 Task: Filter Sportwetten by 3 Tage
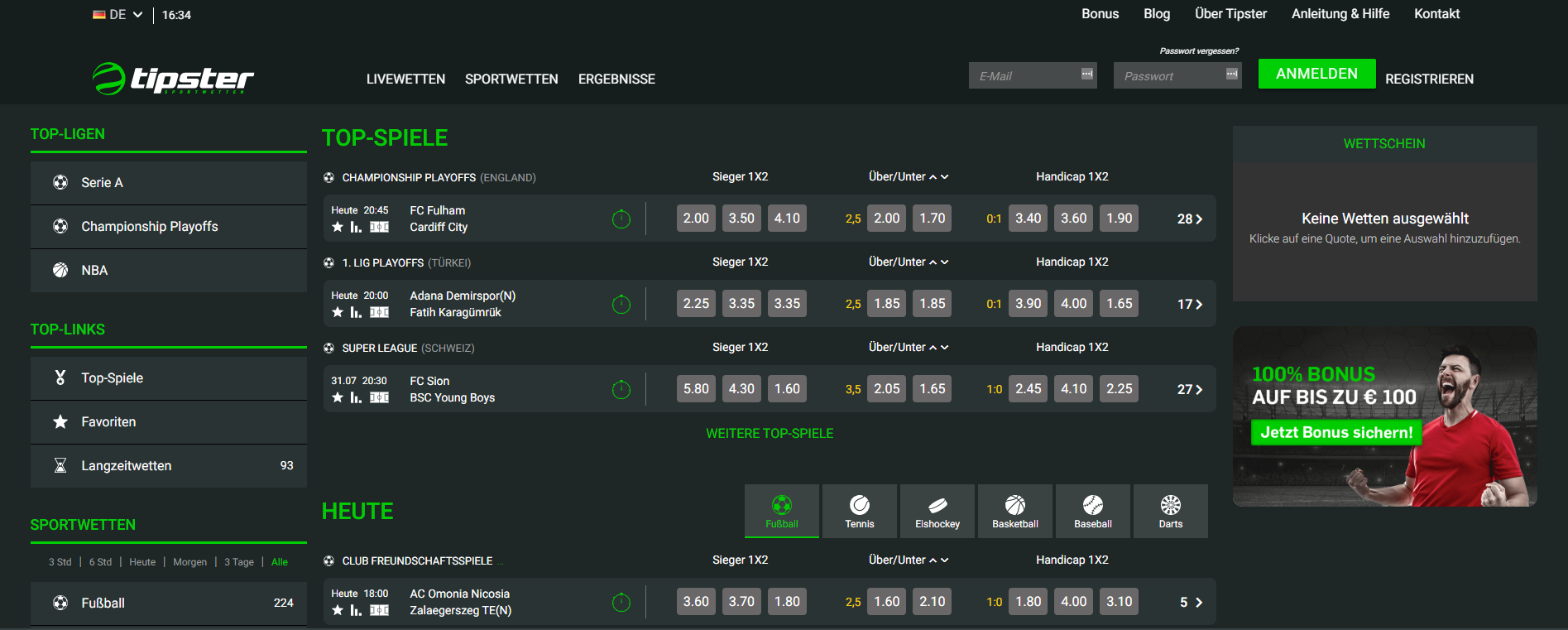tap(239, 562)
